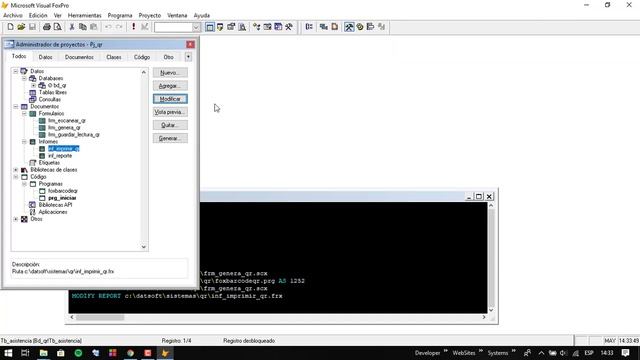
Task: Click the Windows Start button
Action: coord(8,353)
